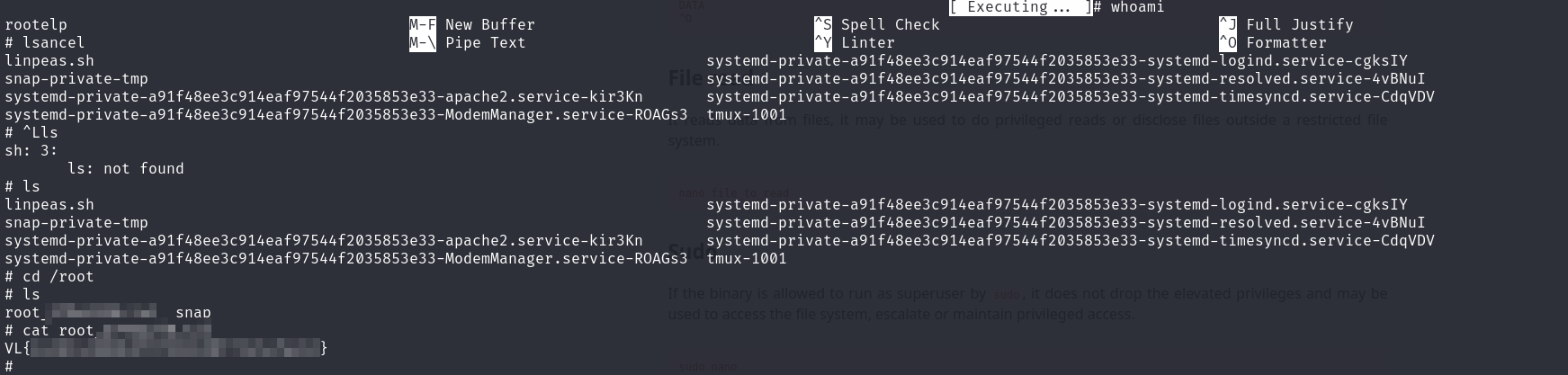This screenshot has height=375, width=1568.
Task: Click the ^J Full Justify option
Action: coord(1286,24)
